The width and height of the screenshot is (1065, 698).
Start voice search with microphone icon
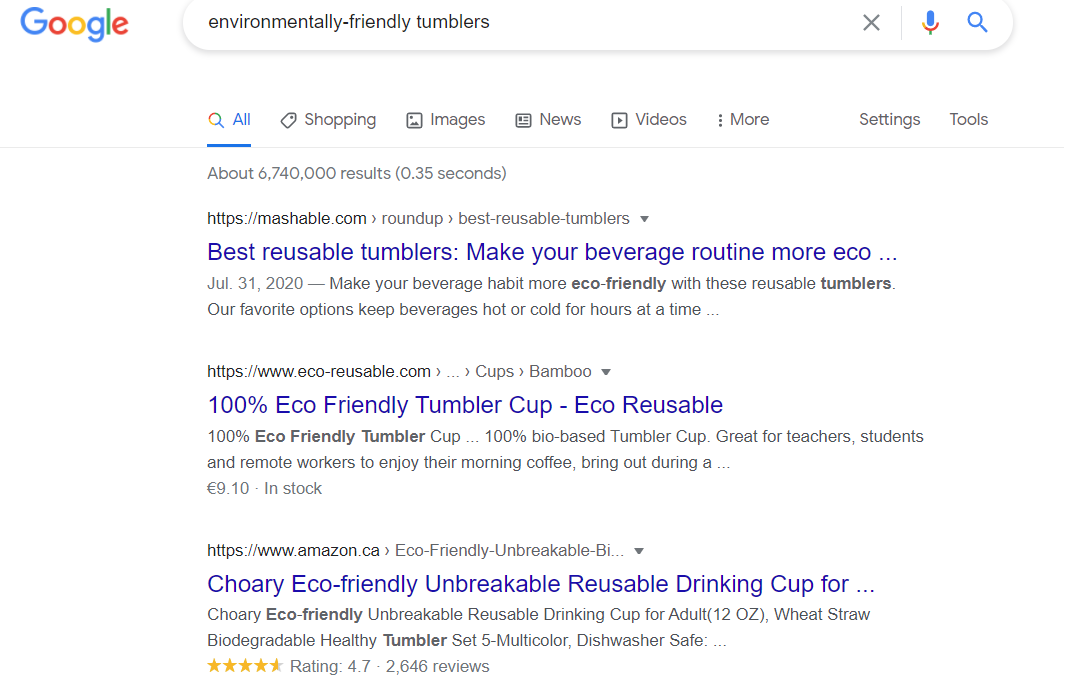coord(930,22)
